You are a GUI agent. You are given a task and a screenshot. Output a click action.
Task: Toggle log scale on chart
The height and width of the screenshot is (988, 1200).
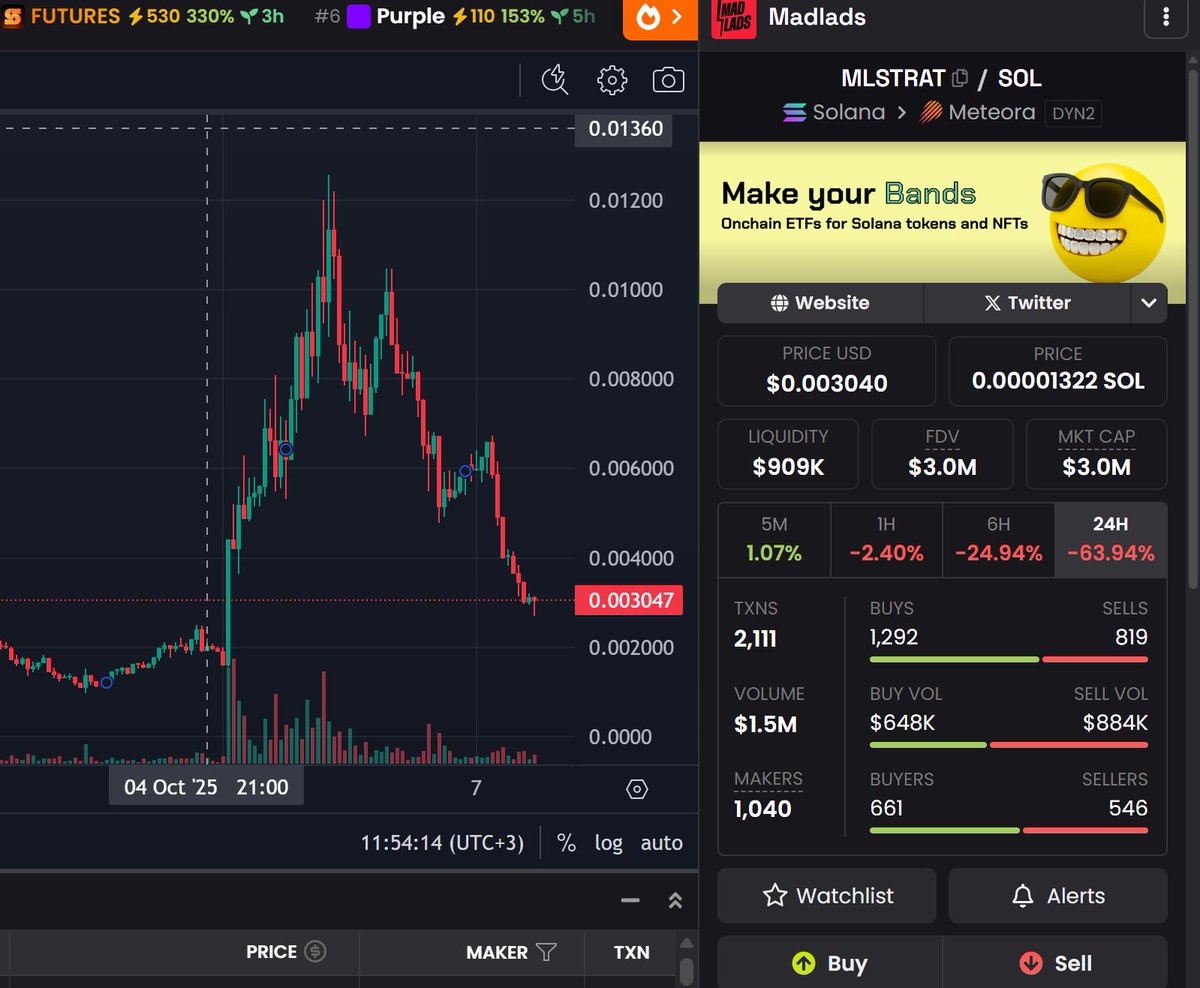[x=608, y=843]
